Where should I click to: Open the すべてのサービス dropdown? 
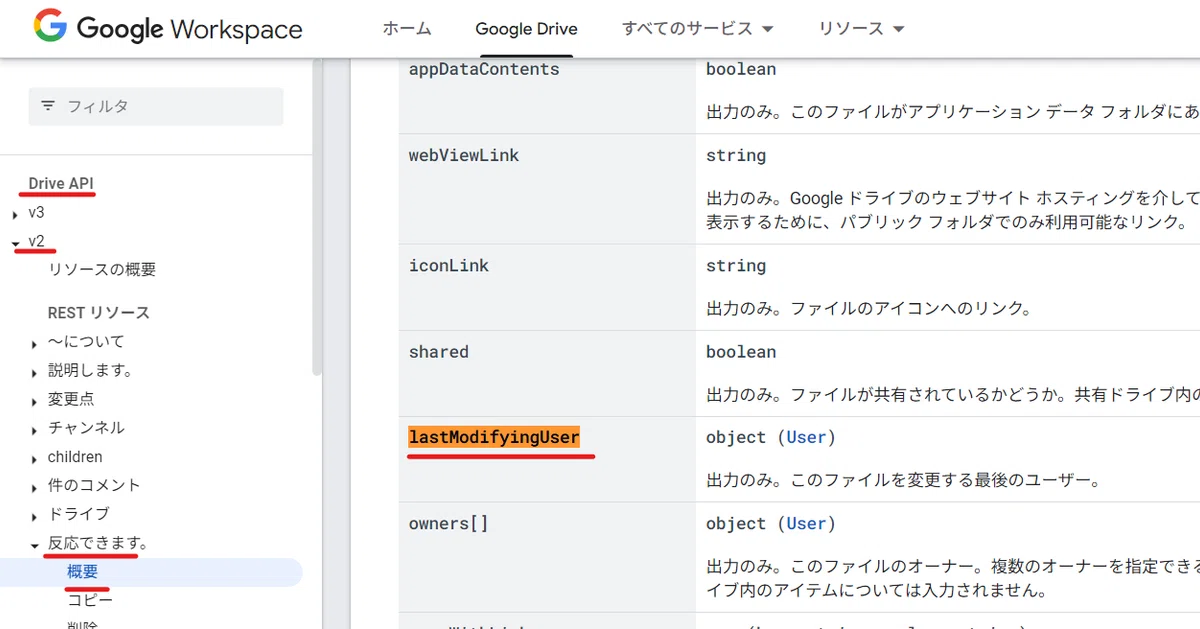pos(697,28)
